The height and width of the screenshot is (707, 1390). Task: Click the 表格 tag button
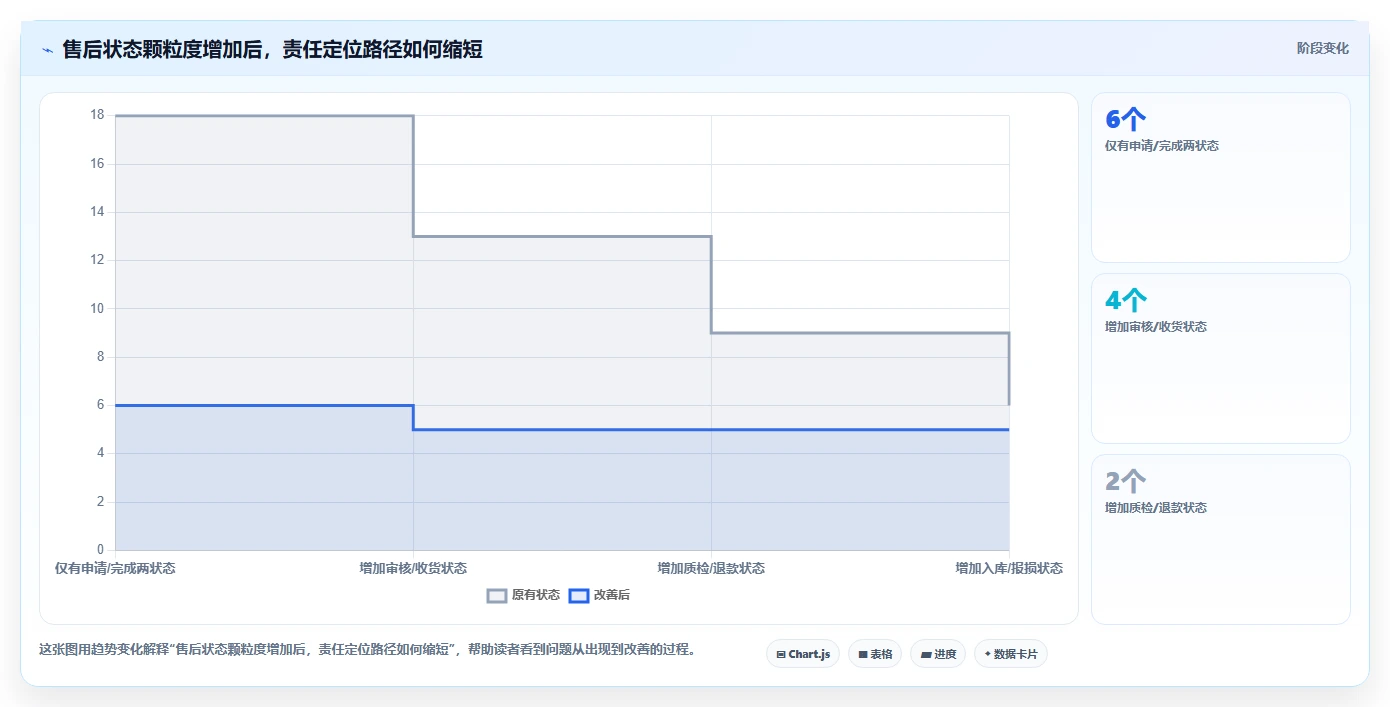(875, 654)
